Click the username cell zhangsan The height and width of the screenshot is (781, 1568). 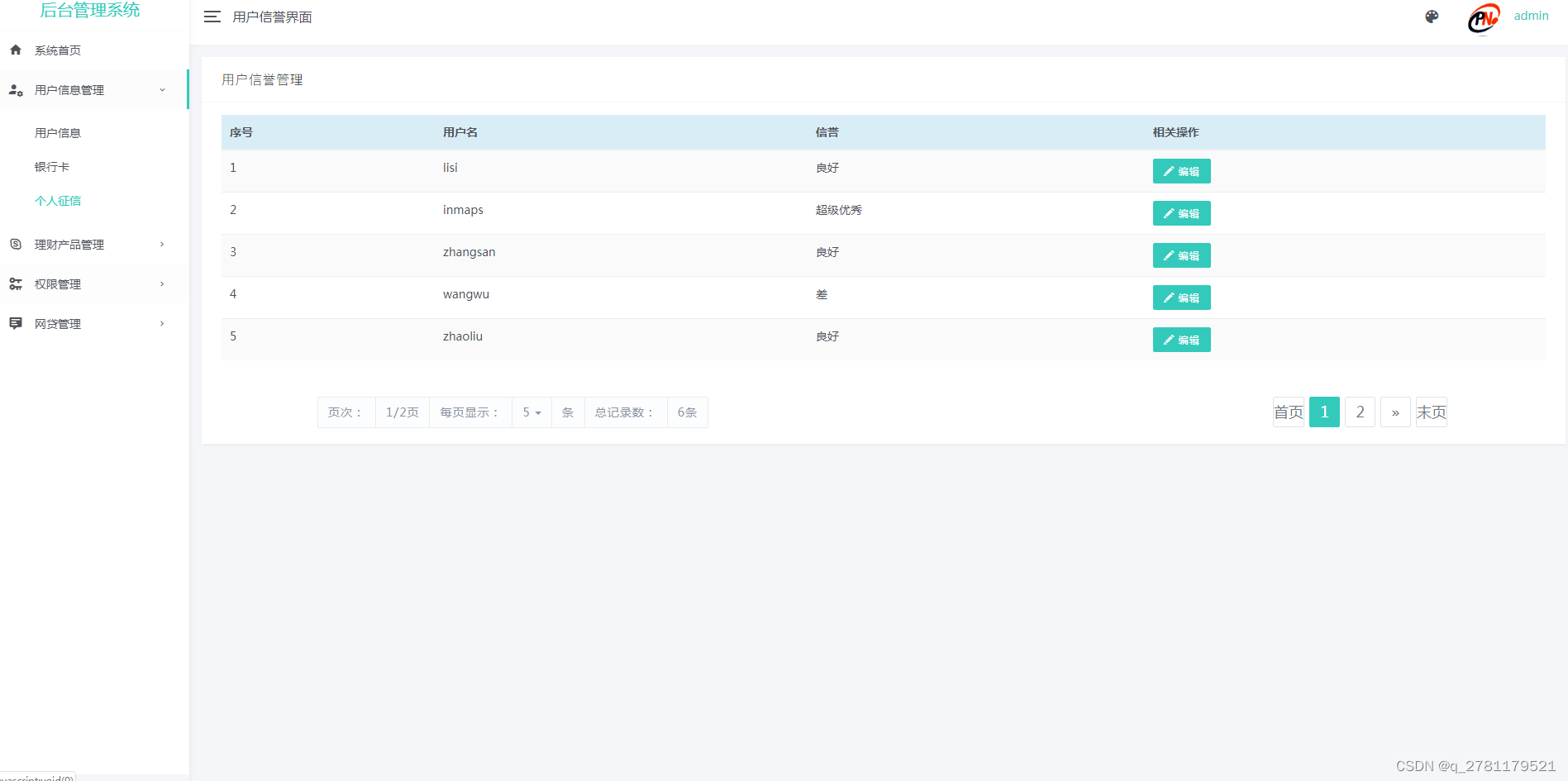(469, 252)
